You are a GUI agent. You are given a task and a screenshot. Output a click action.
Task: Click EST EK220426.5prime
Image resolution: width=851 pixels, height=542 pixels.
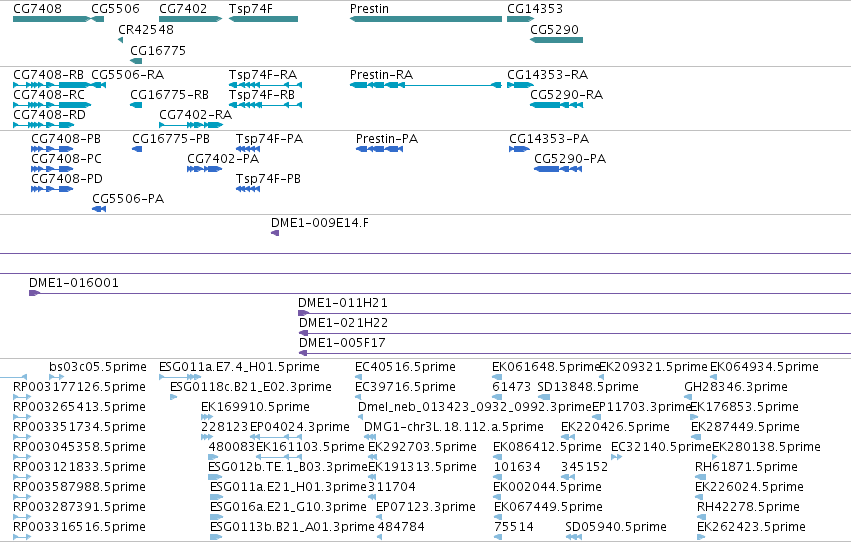pos(568,437)
